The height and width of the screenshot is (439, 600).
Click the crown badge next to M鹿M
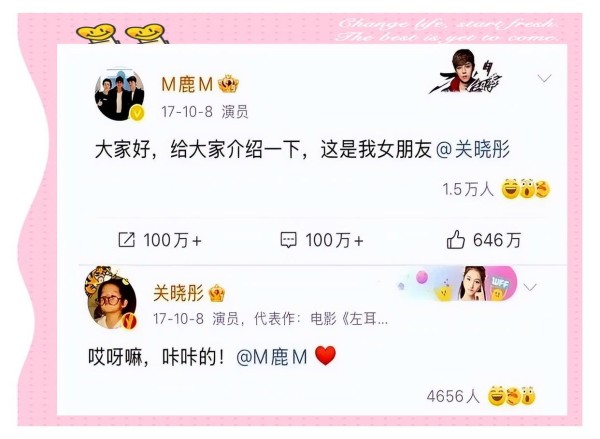coord(228,83)
